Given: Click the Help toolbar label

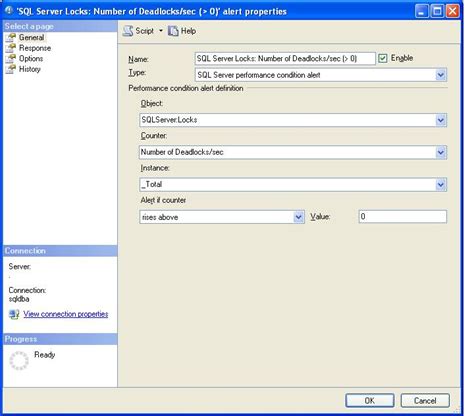Looking at the screenshot, I should (188, 31).
